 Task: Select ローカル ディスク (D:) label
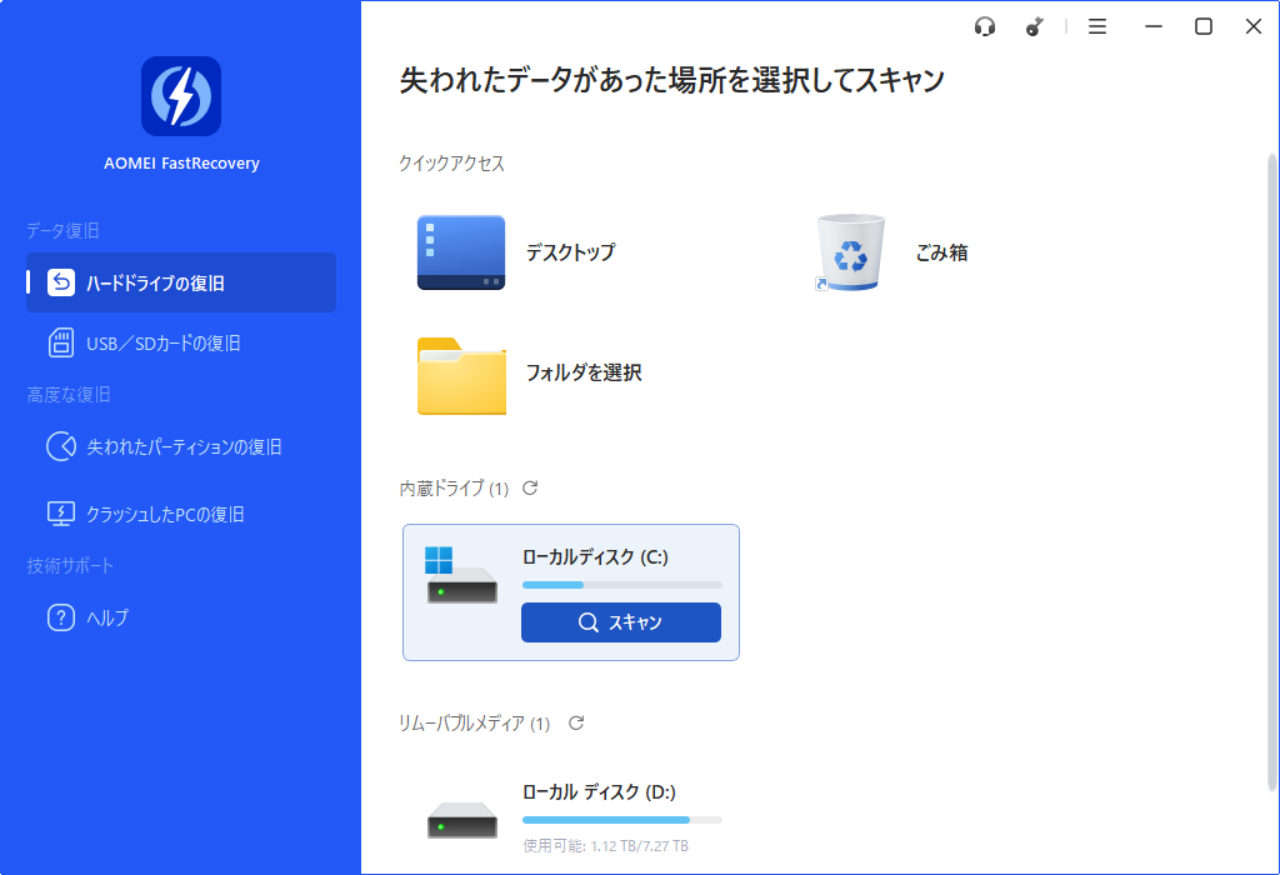point(599,792)
